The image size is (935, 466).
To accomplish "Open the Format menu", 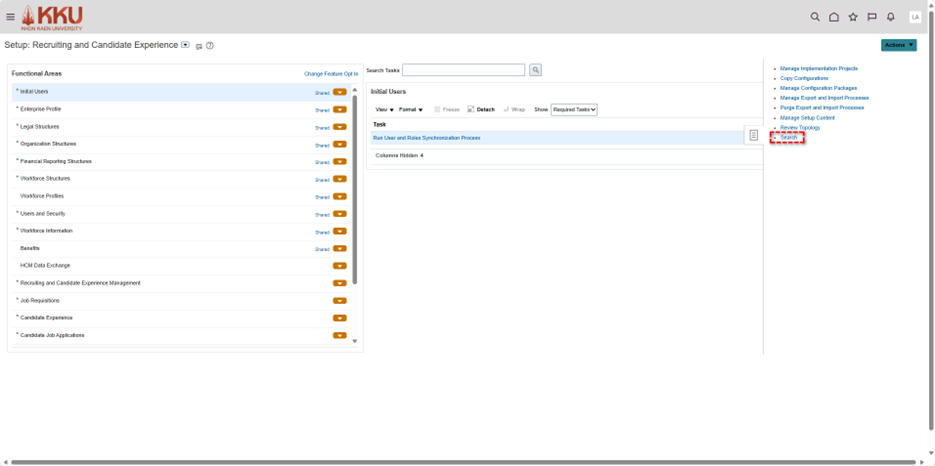I will click(411, 110).
